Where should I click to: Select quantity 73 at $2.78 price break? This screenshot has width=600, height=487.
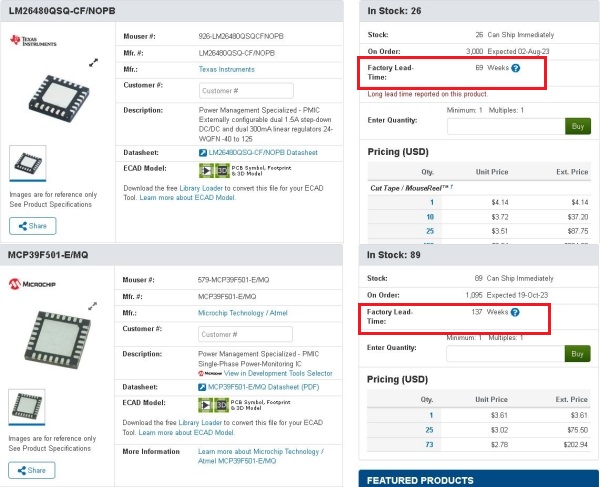429,445
